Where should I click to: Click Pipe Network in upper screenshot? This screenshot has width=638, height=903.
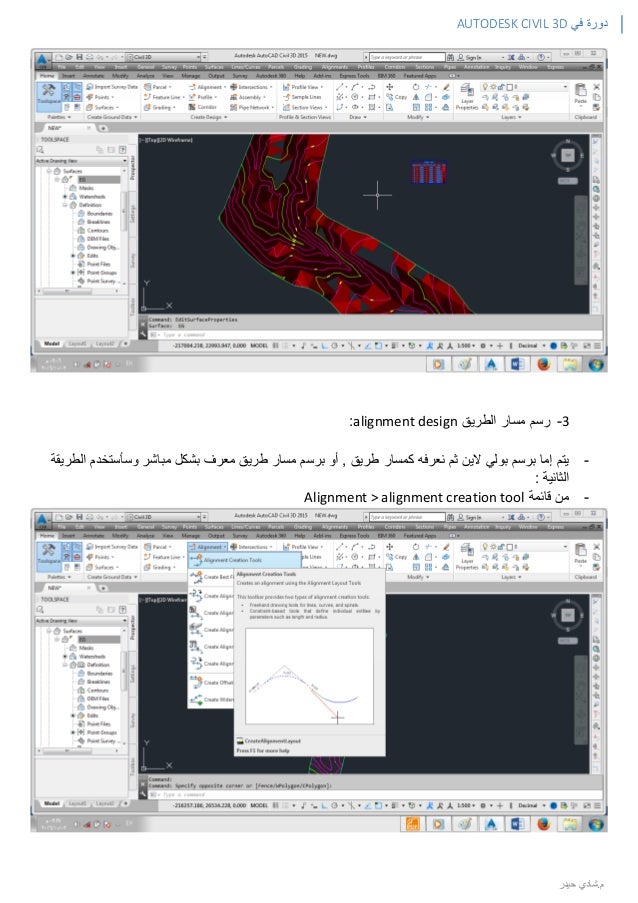(250, 108)
